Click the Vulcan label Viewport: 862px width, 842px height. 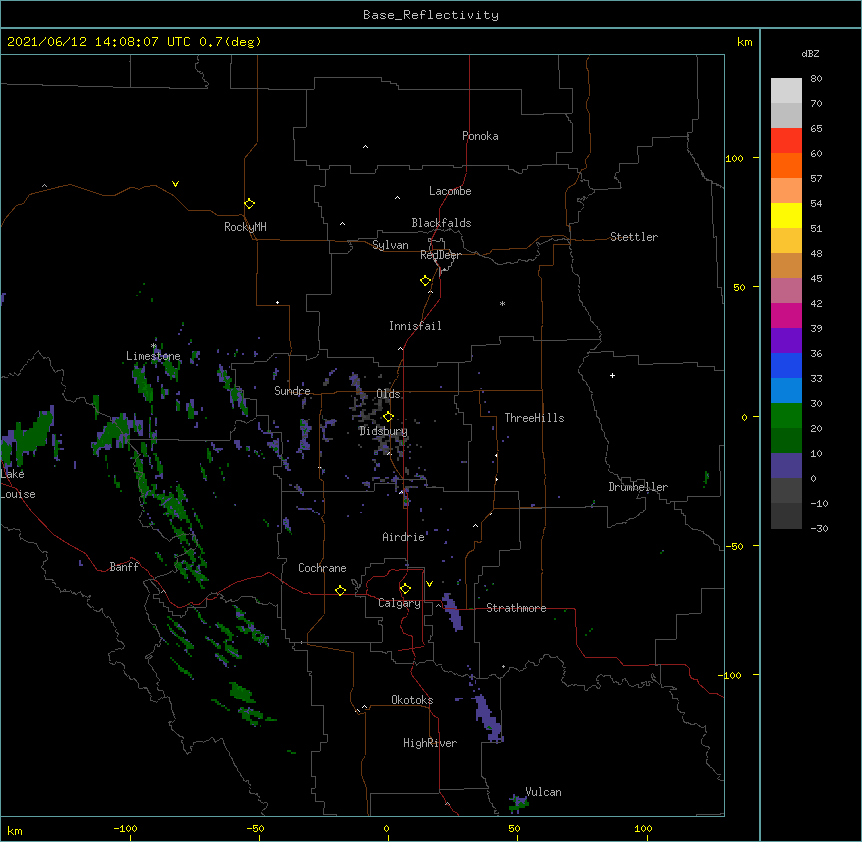[x=543, y=792]
